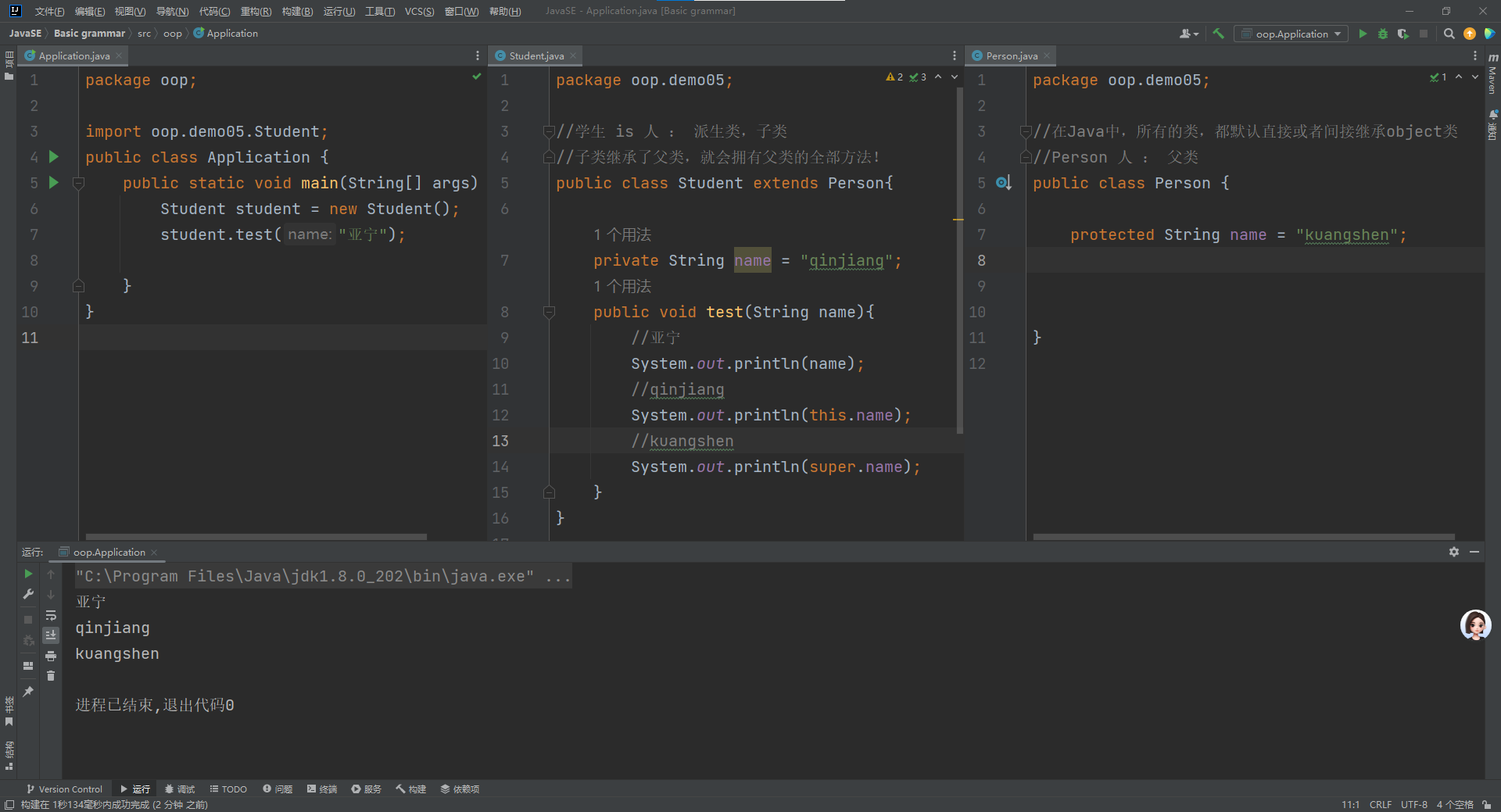Open the TODO tool window
1501x812 pixels.
227,789
